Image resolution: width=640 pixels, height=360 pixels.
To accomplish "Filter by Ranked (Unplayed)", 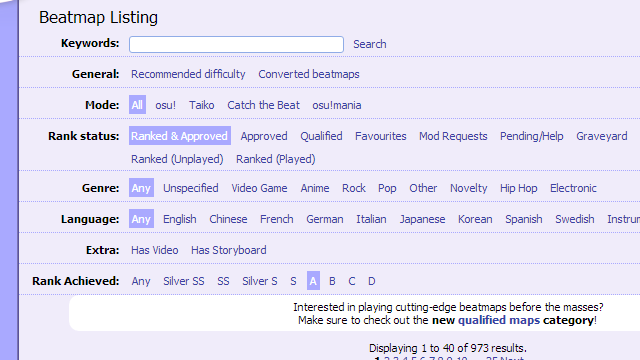I will 177,159.
